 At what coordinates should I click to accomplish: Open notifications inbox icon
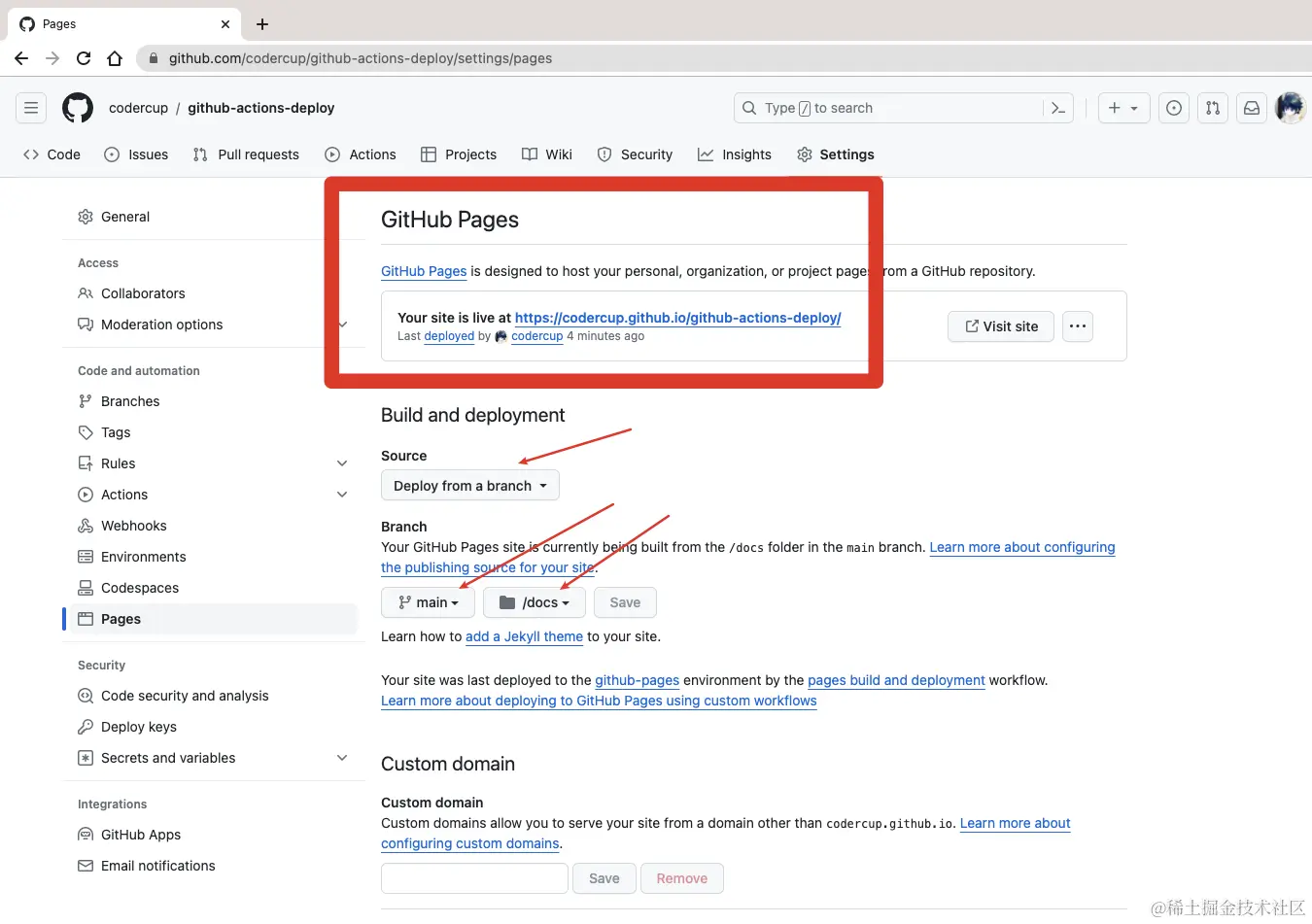(1252, 108)
